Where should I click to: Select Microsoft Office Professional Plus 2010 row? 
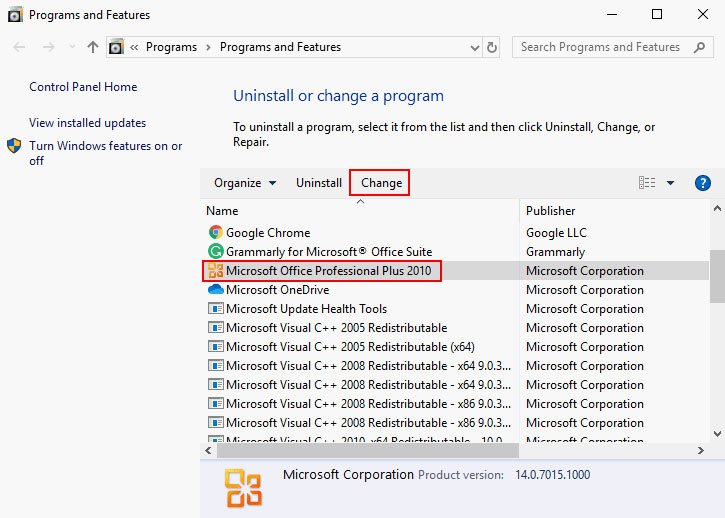click(x=455, y=271)
